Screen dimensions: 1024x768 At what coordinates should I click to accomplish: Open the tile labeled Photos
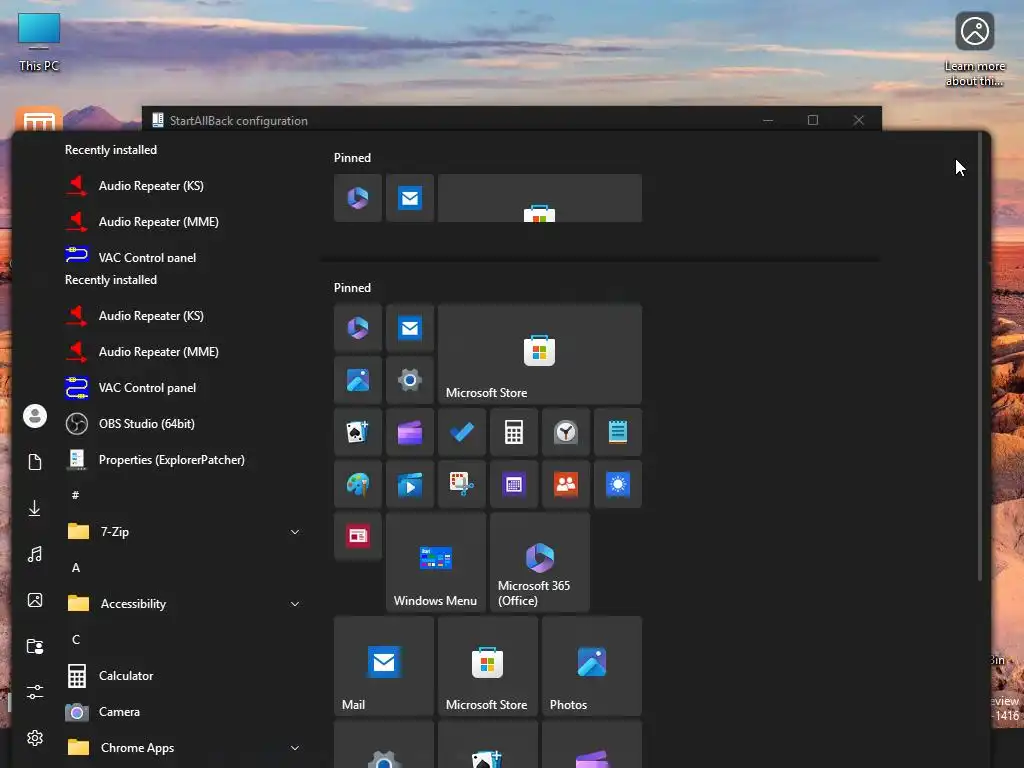592,666
